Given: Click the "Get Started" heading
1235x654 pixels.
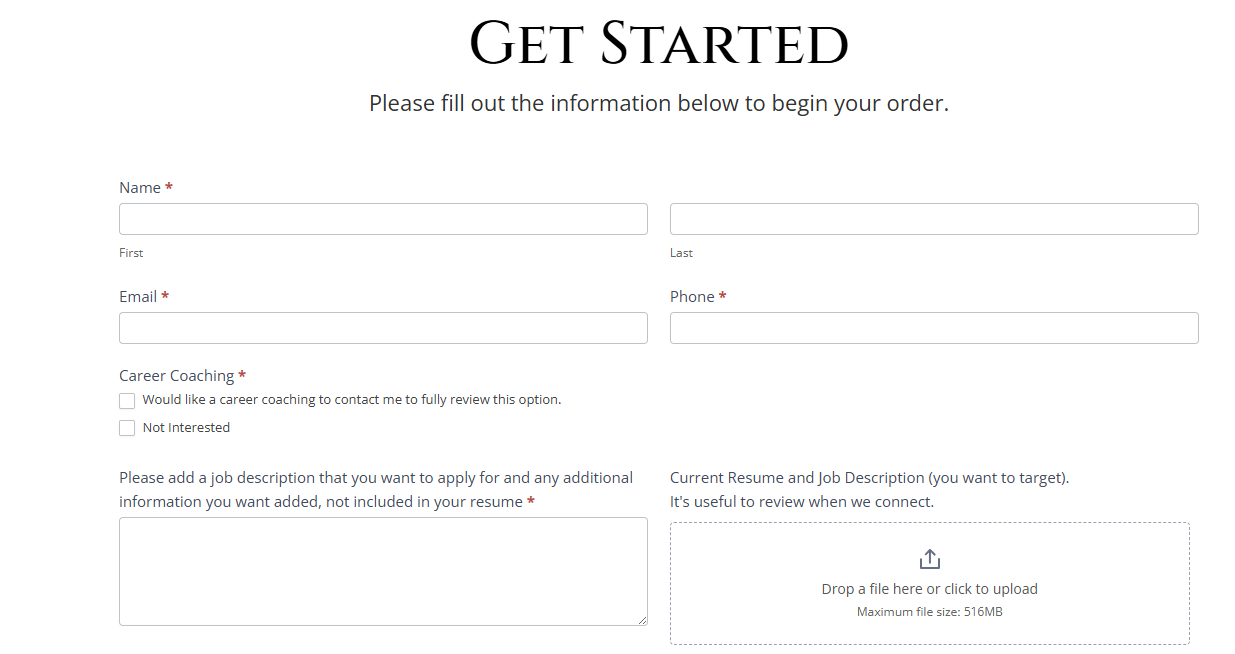Looking at the screenshot, I should click(x=658, y=44).
